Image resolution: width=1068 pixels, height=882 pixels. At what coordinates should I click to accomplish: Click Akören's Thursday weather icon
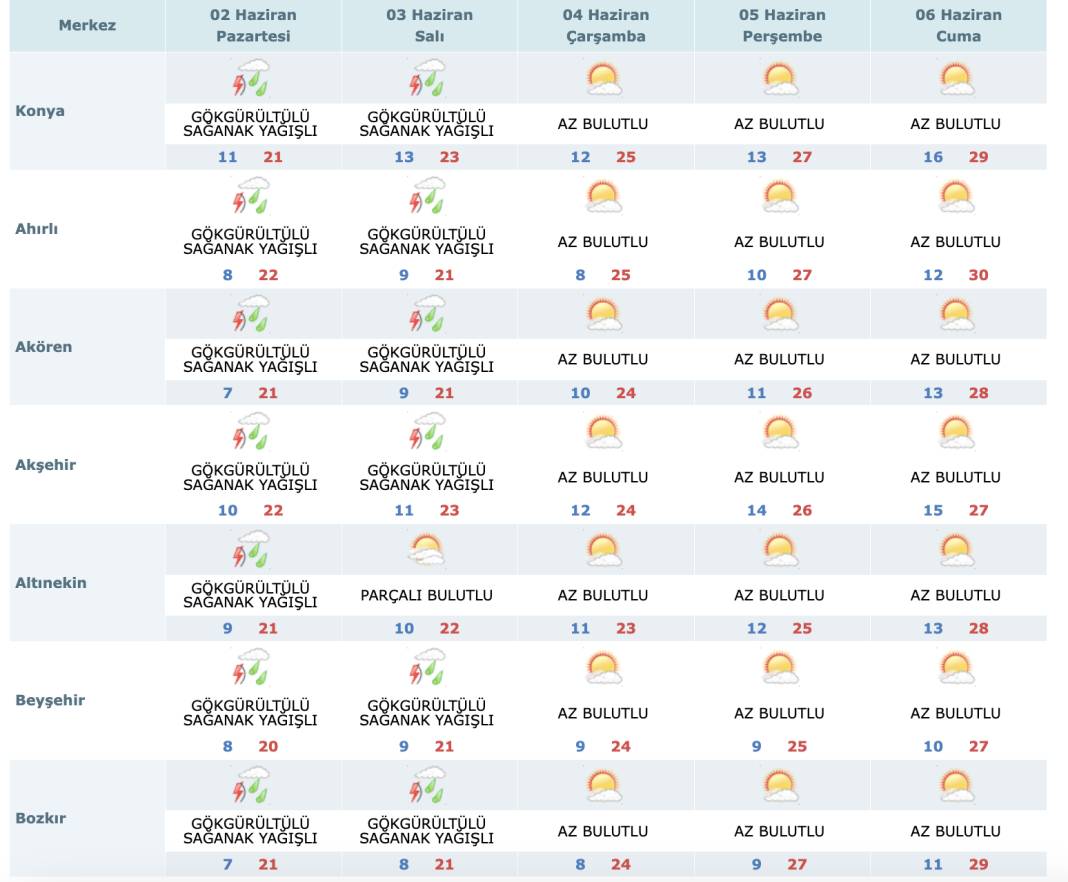pos(780,314)
